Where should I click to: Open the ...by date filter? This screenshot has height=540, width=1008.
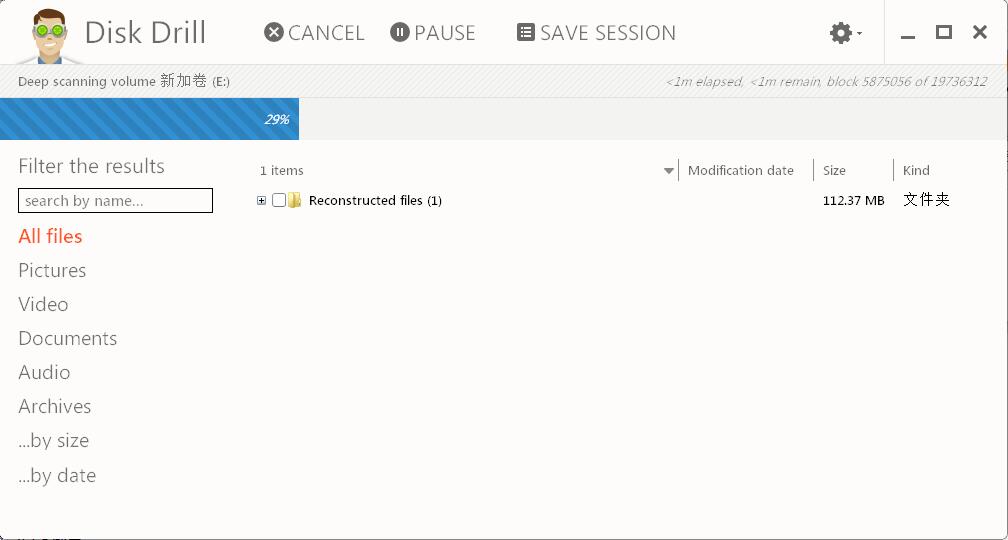[x=57, y=476]
